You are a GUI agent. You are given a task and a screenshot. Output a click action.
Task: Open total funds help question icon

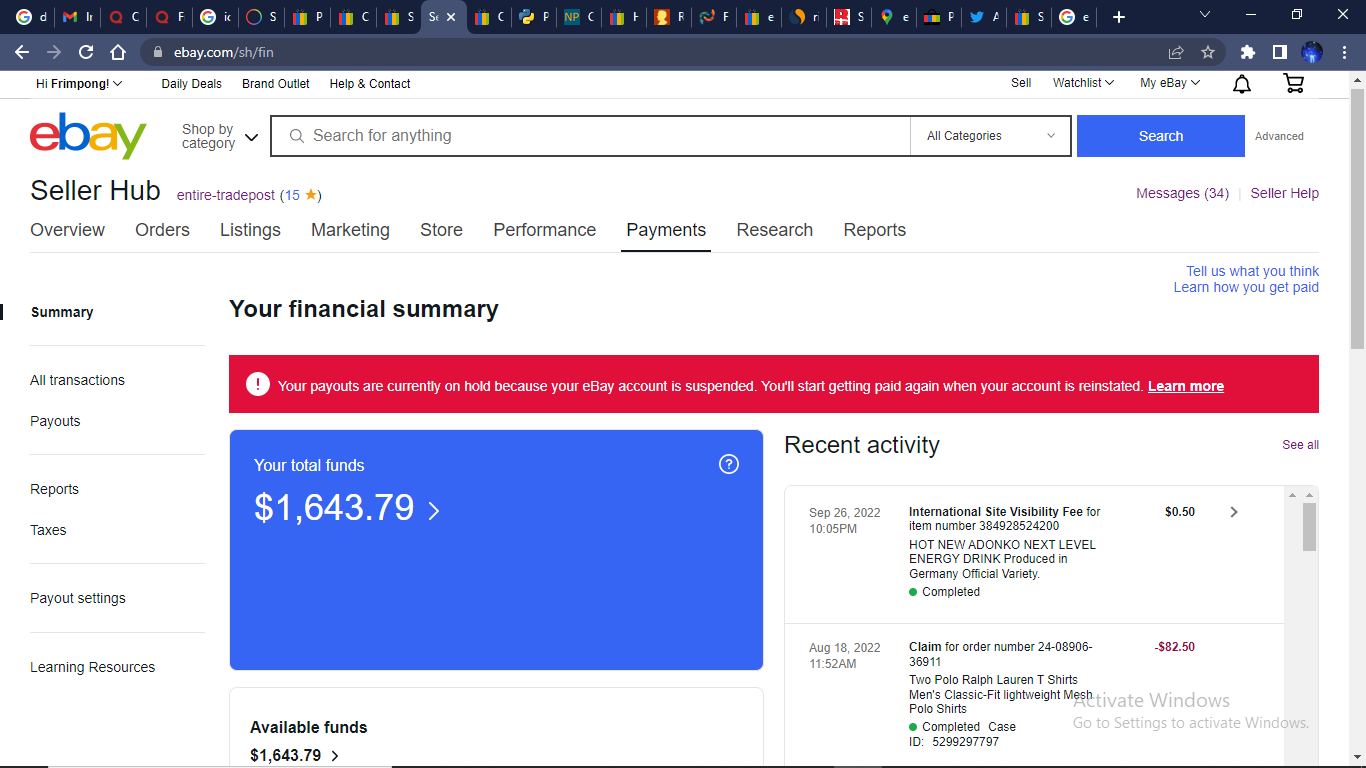pos(729,464)
